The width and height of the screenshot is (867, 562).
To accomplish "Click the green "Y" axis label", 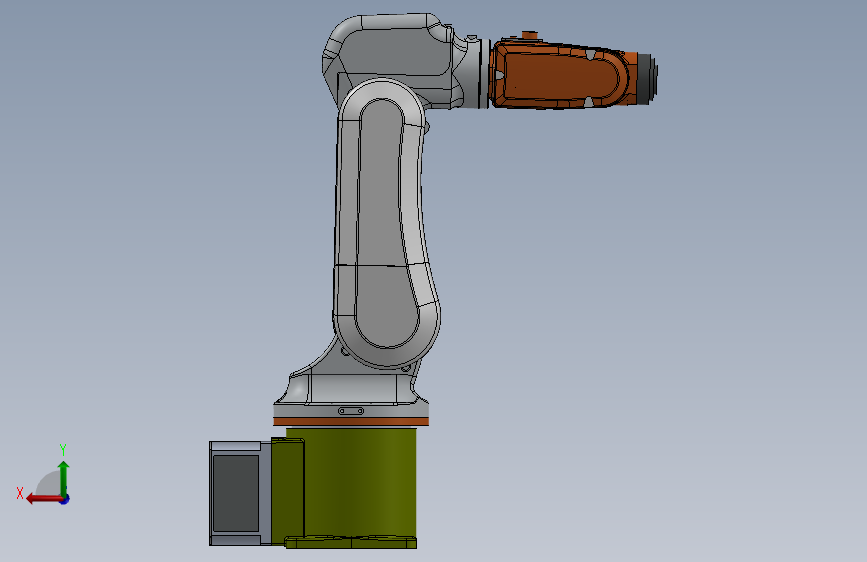I will click(x=63, y=449).
